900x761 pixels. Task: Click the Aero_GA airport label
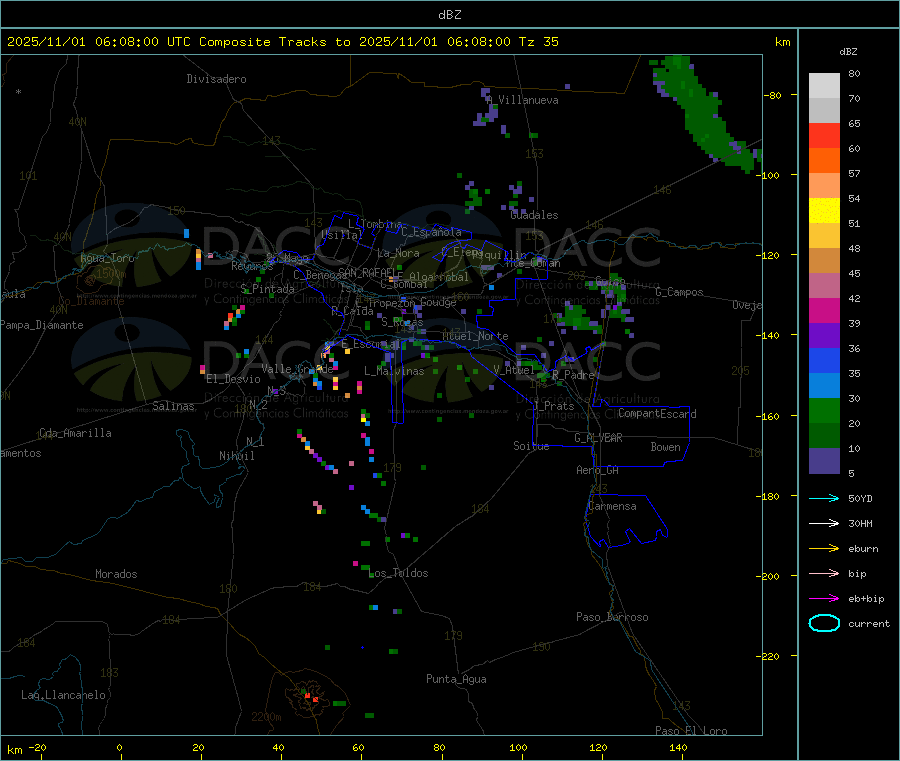coord(598,470)
